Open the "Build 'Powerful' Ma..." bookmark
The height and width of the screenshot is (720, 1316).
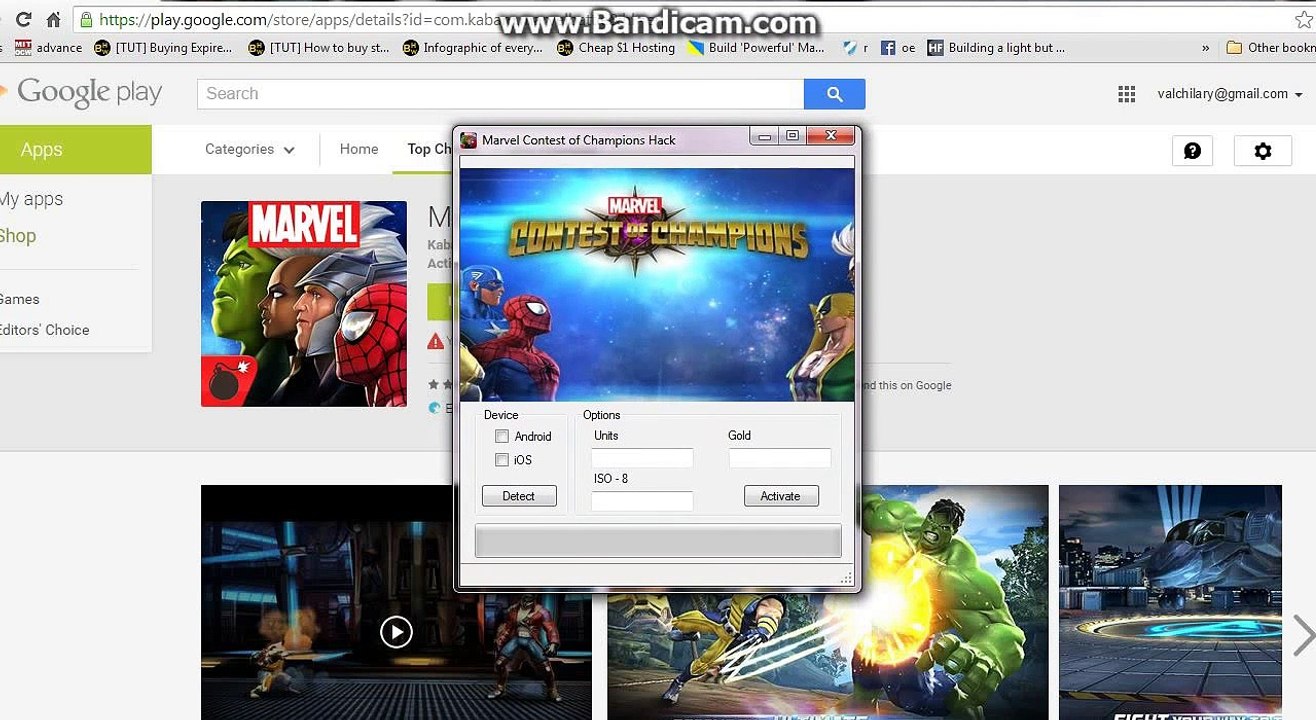(756, 47)
